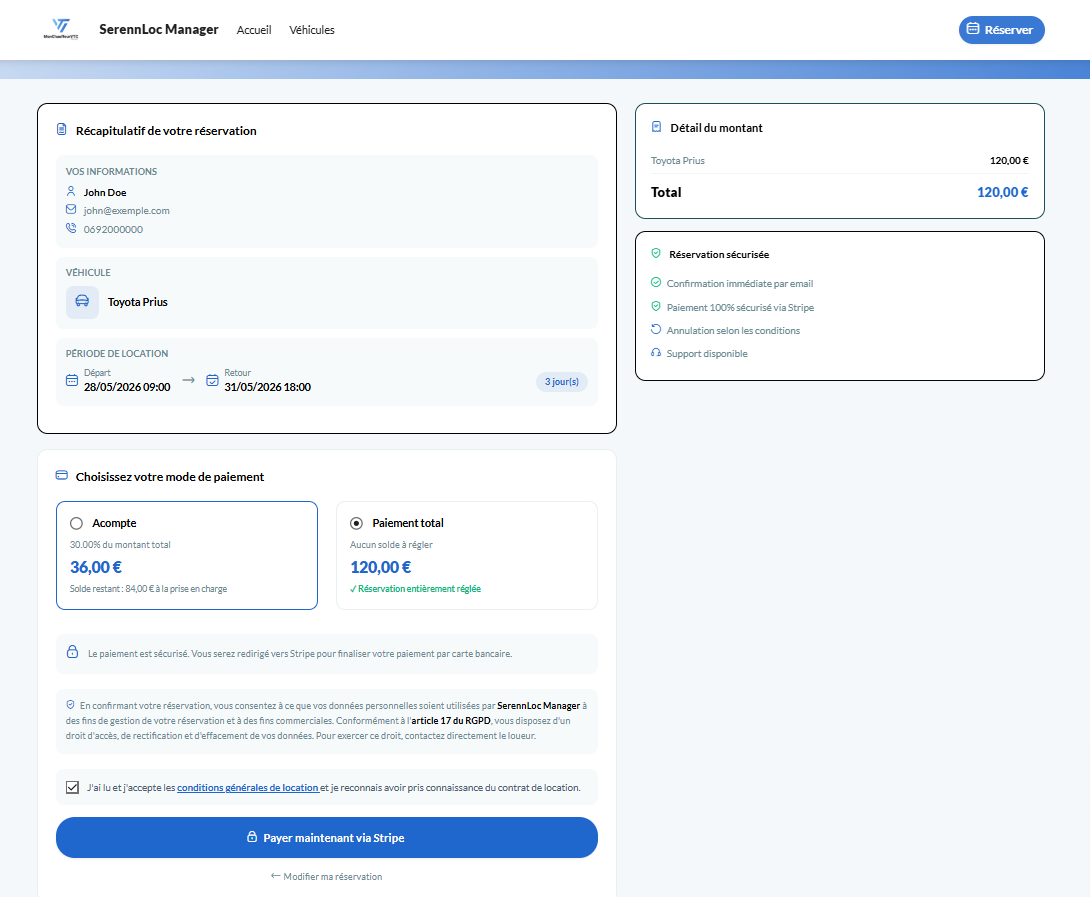Click the Total amount 120,00 € in Détail
This screenshot has height=897, width=1090.
1002,193
